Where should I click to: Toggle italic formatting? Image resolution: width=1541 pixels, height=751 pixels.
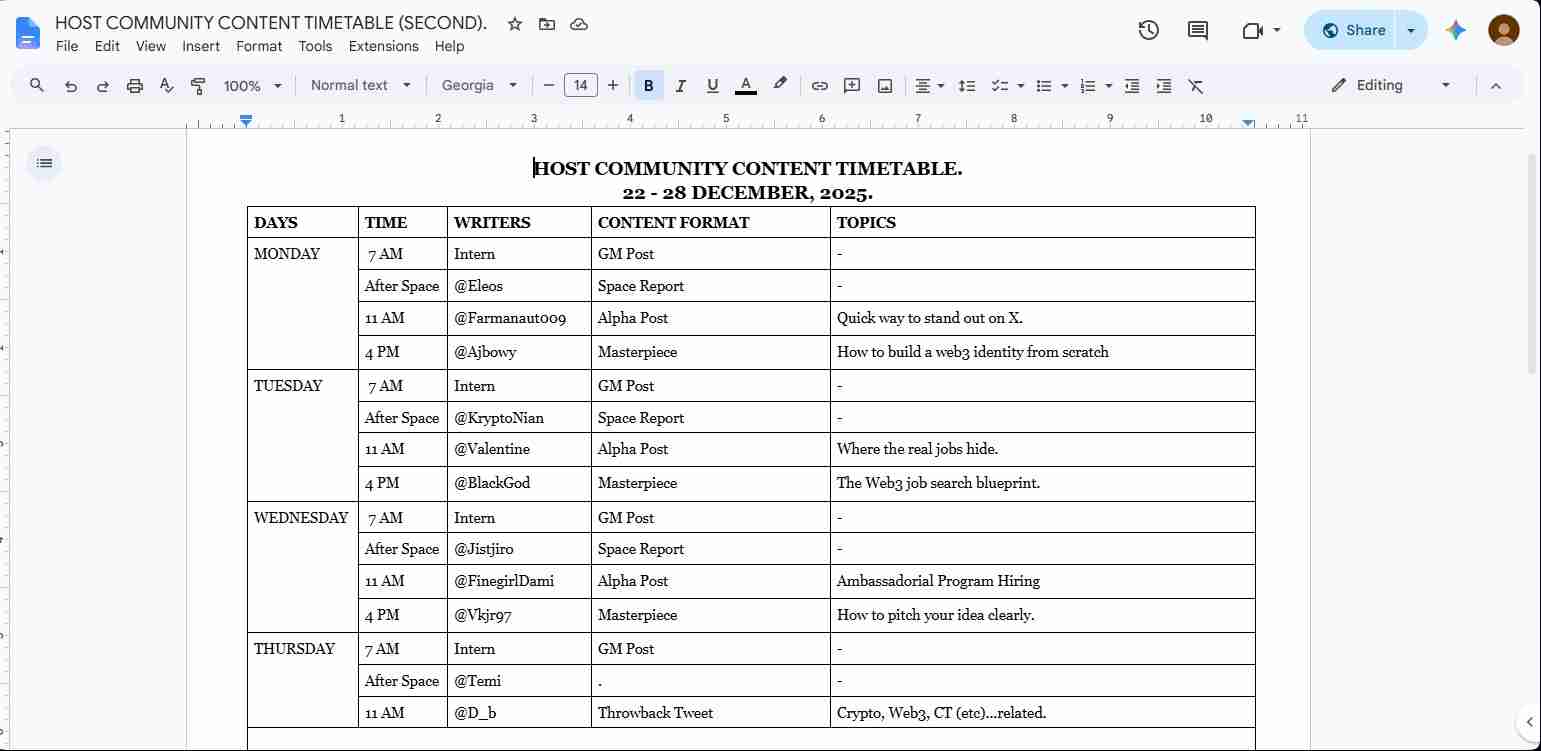pyautogui.click(x=680, y=86)
